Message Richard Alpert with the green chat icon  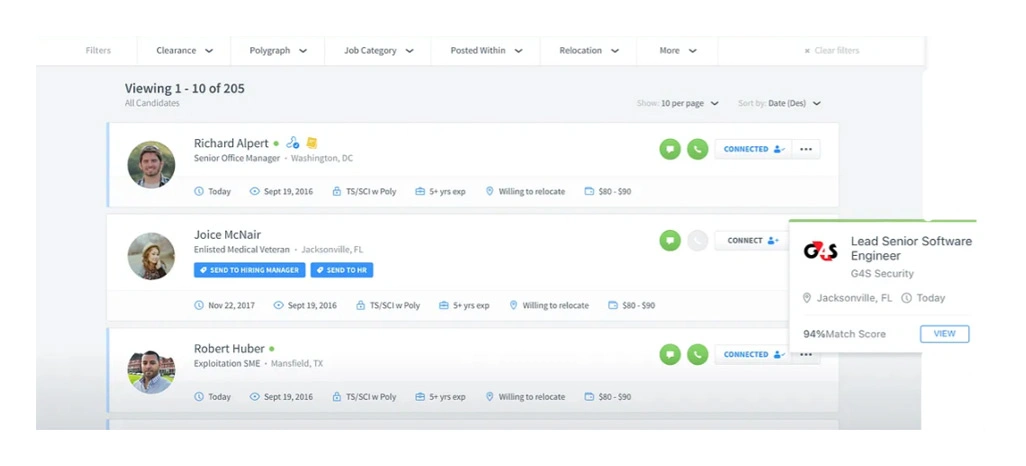pyautogui.click(x=669, y=149)
